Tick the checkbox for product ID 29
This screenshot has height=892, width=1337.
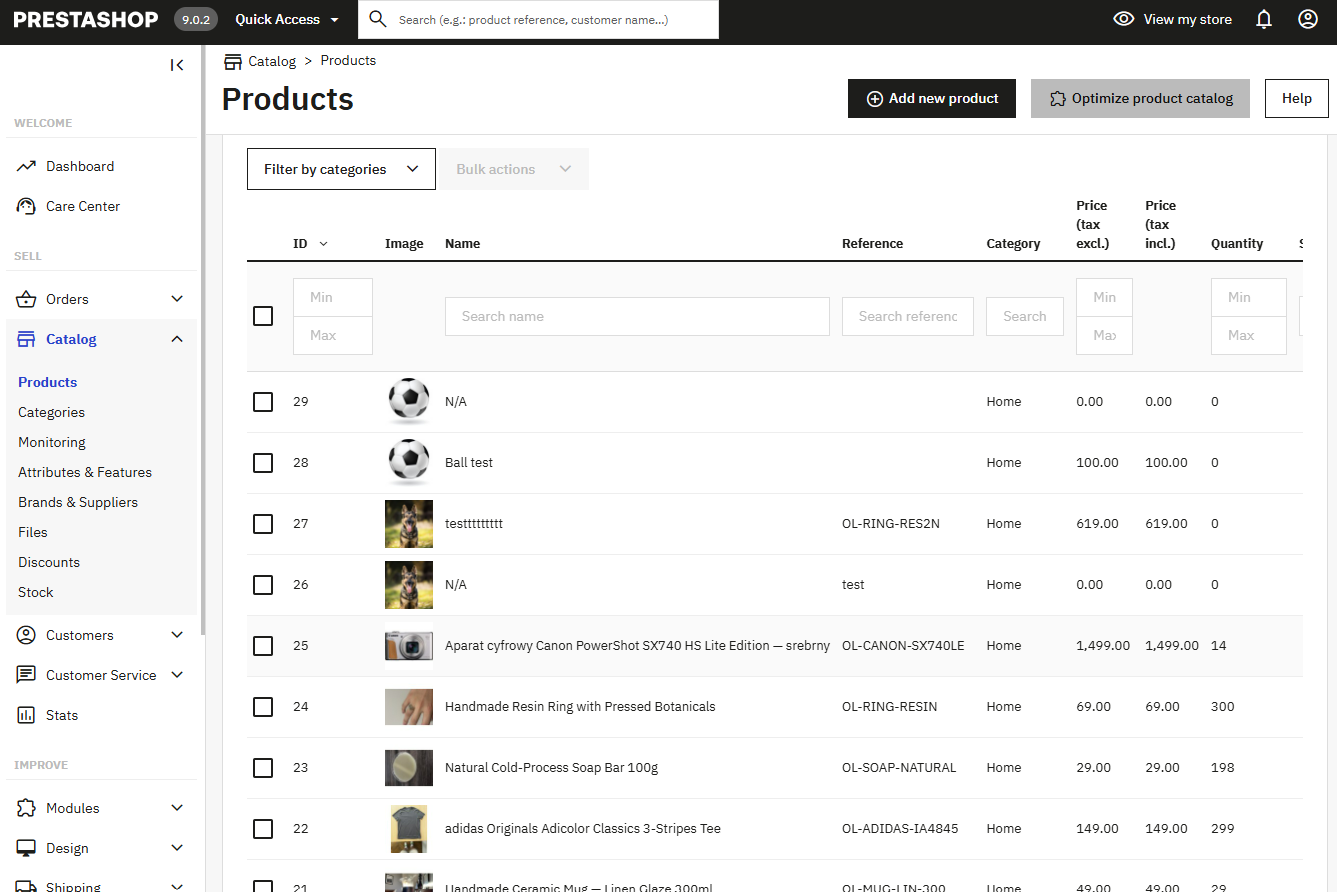pyautogui.click(x=263, y=402)
